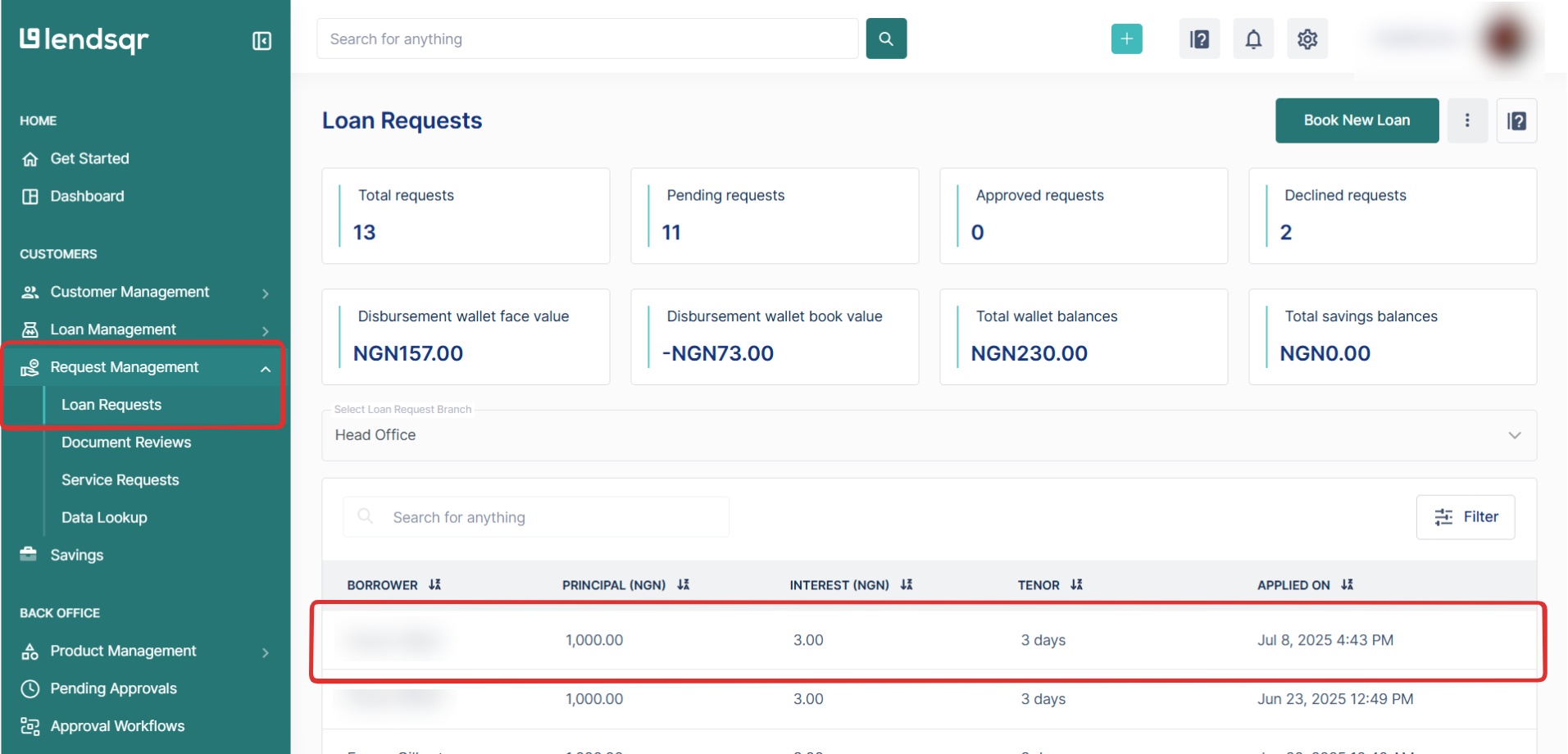Open the notifications bell

1253,39
